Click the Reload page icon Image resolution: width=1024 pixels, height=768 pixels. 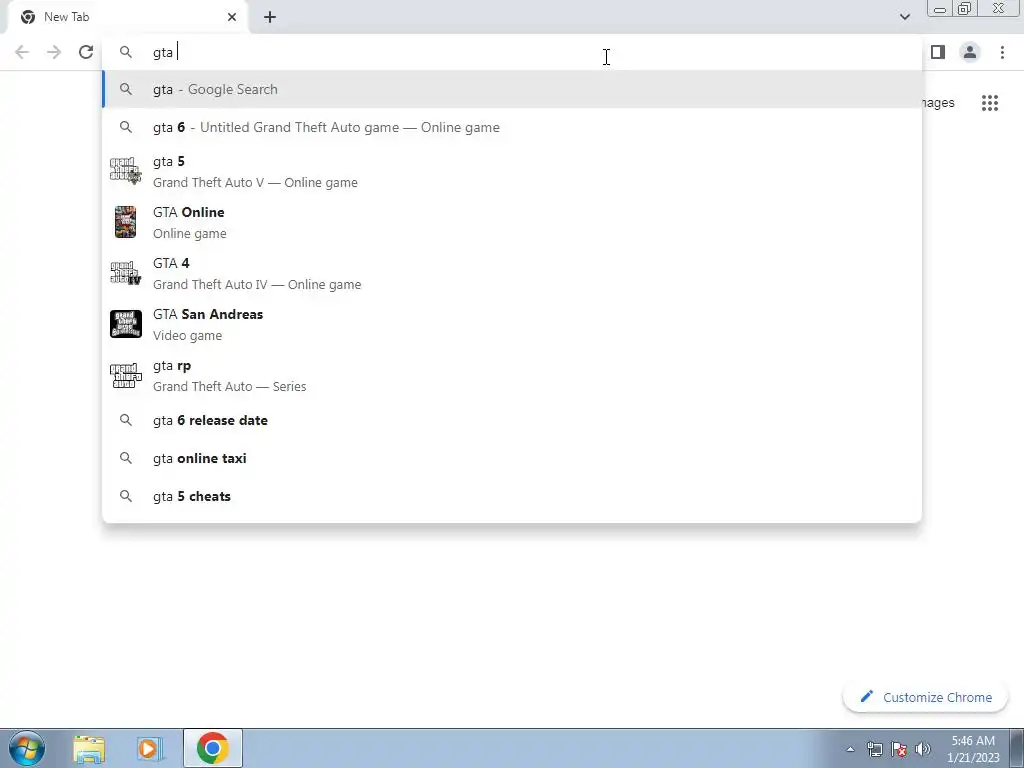point(86,52)
